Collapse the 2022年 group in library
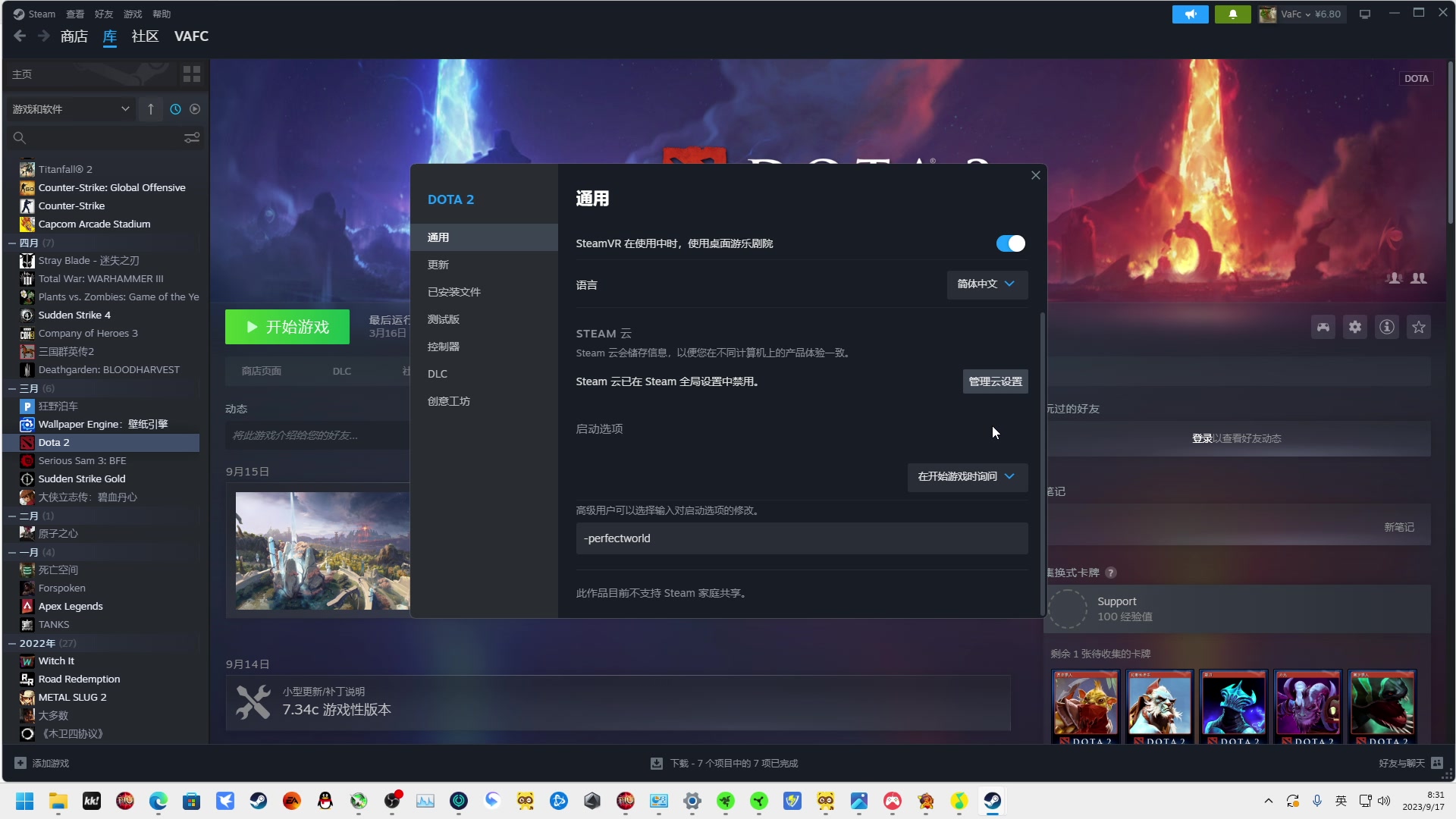Screen dimensions: 1456x819 click(12, 643)
